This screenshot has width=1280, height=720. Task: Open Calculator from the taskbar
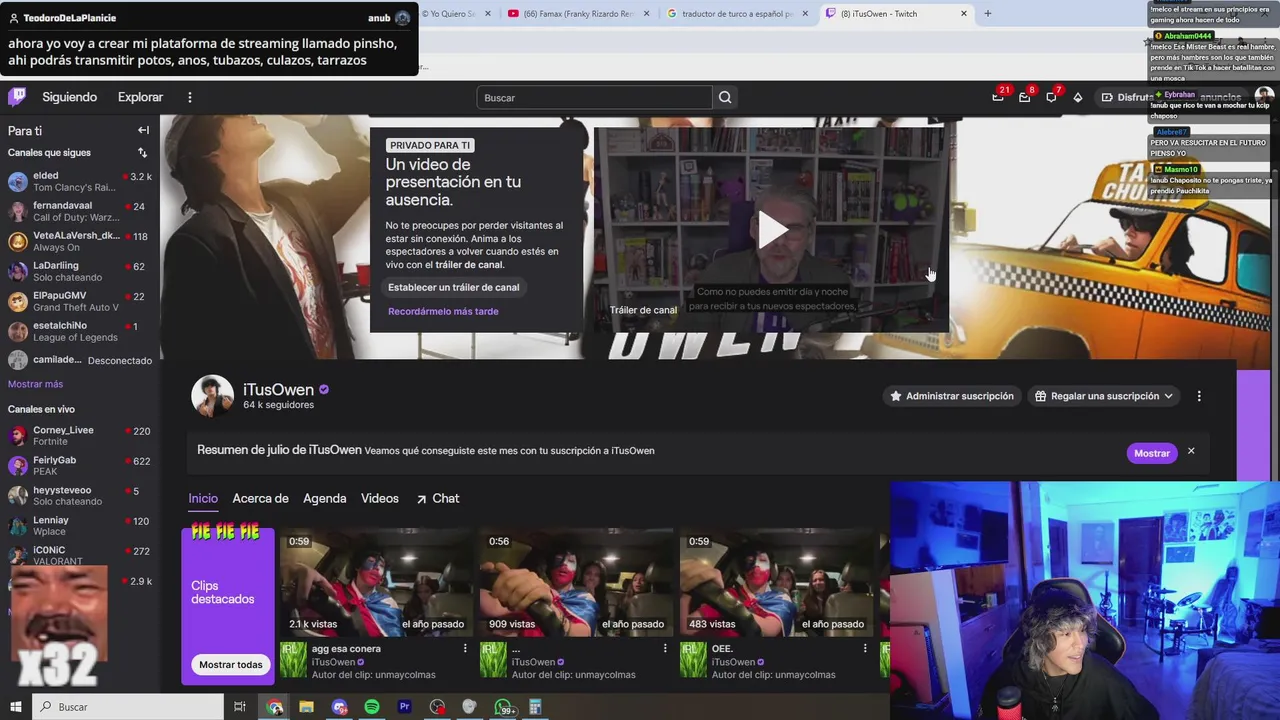click(535, 707)
